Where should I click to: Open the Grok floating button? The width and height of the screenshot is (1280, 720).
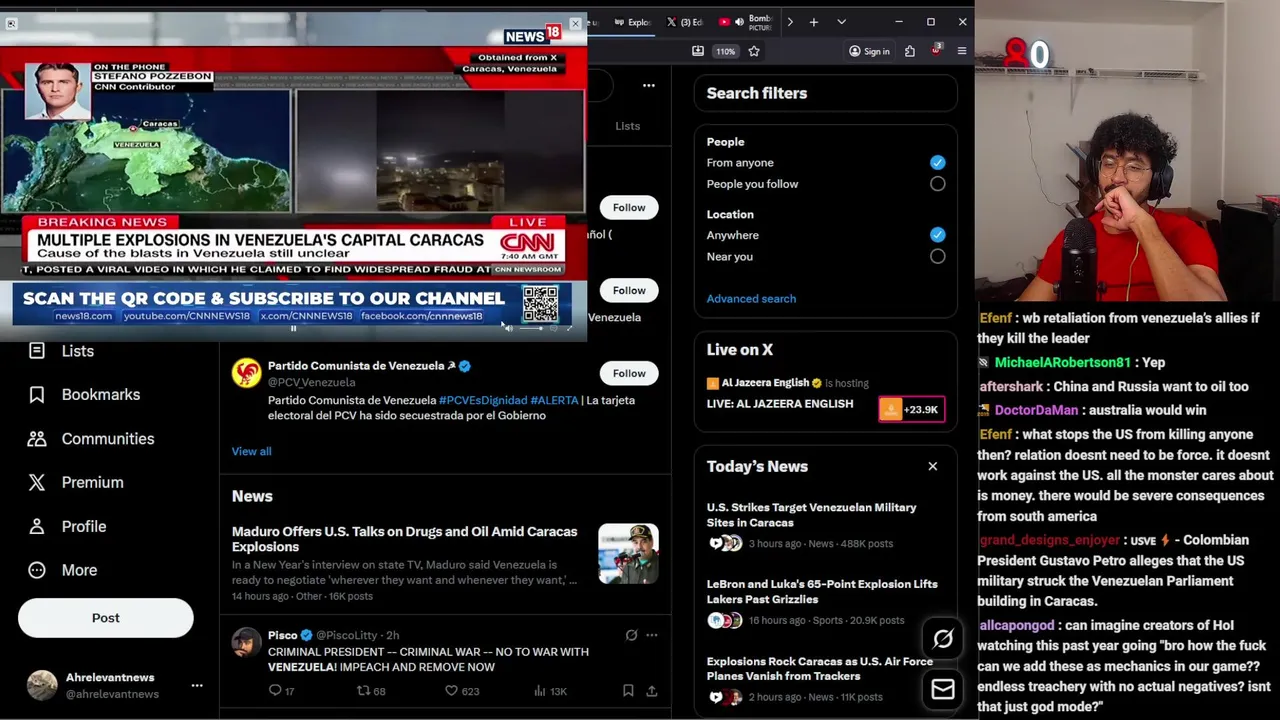943,639
